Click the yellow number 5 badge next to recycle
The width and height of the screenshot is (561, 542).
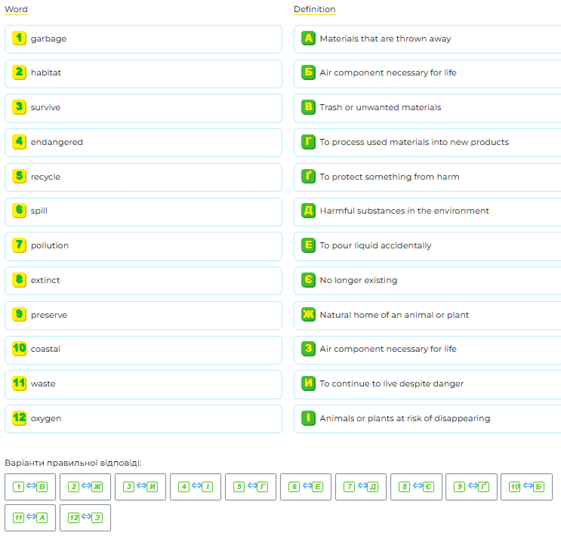click(19, 176)
